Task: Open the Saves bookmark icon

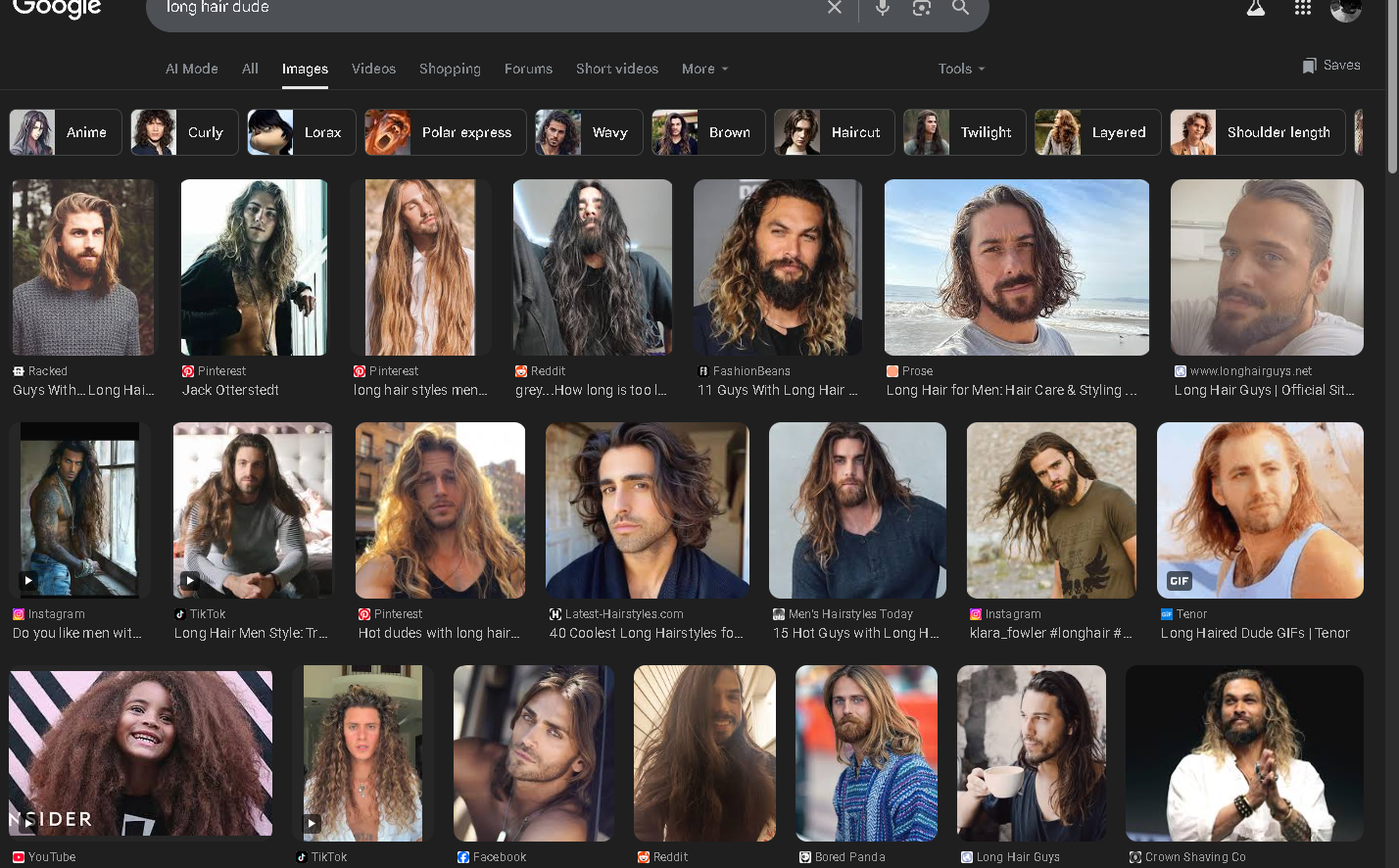Action: click(1309, 66)
